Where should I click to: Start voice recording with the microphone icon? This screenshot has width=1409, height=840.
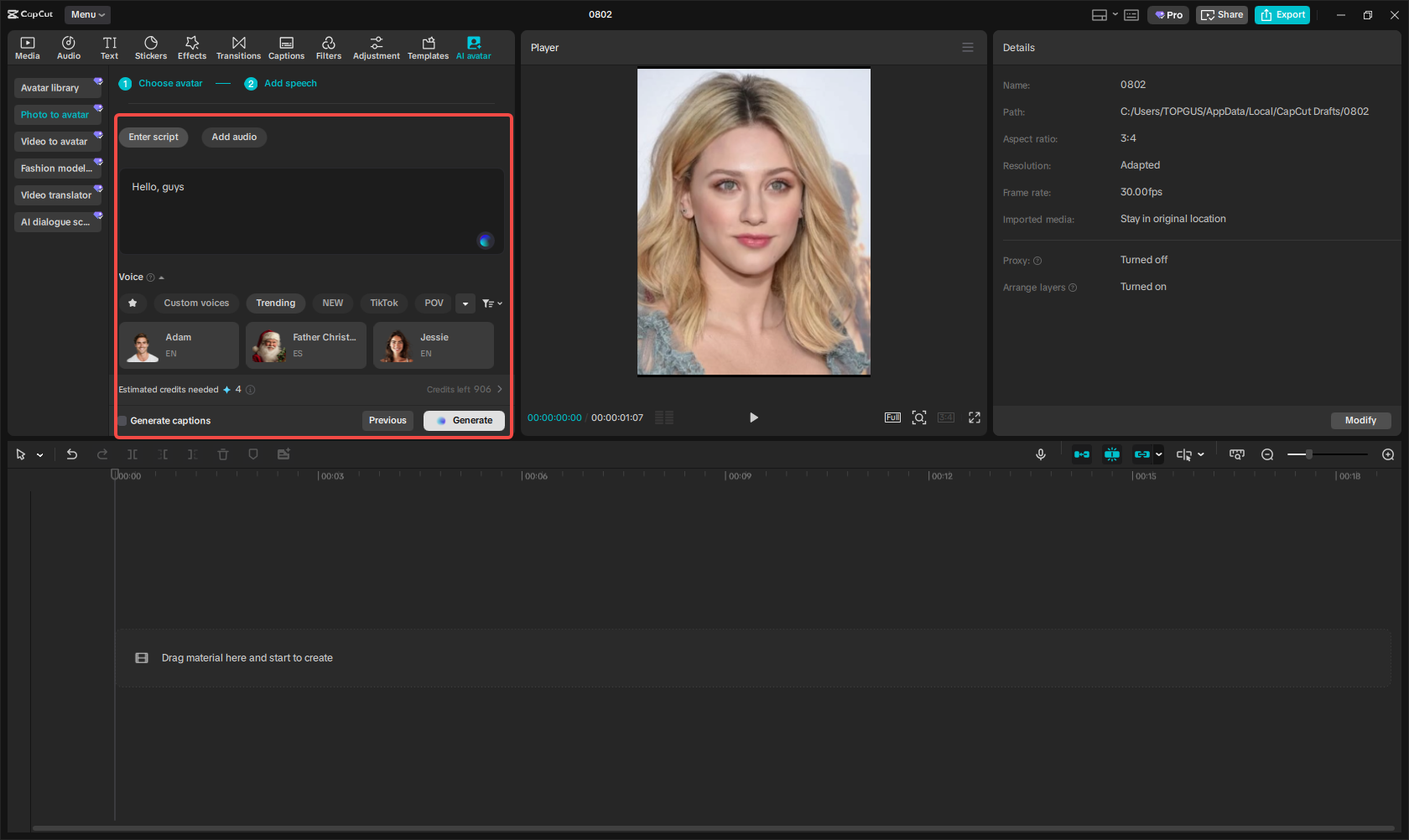pyautogui.click(x=1040, y=454)
